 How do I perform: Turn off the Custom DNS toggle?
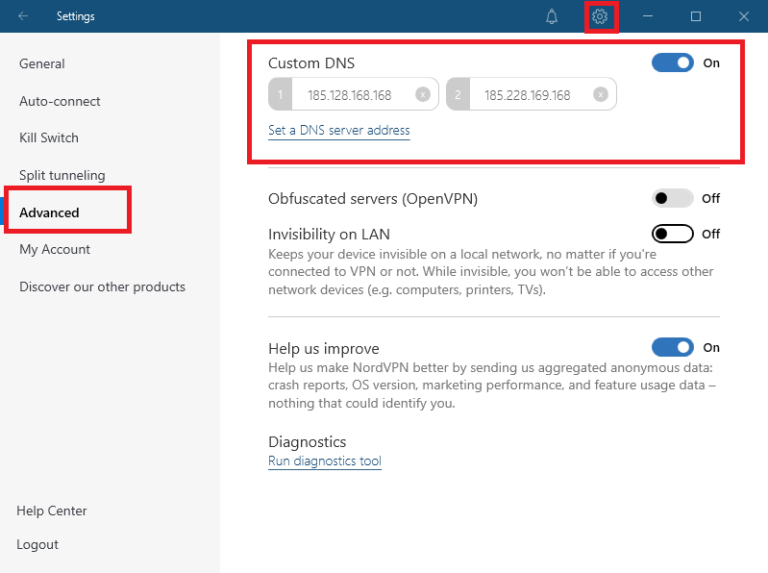[672, 63]
